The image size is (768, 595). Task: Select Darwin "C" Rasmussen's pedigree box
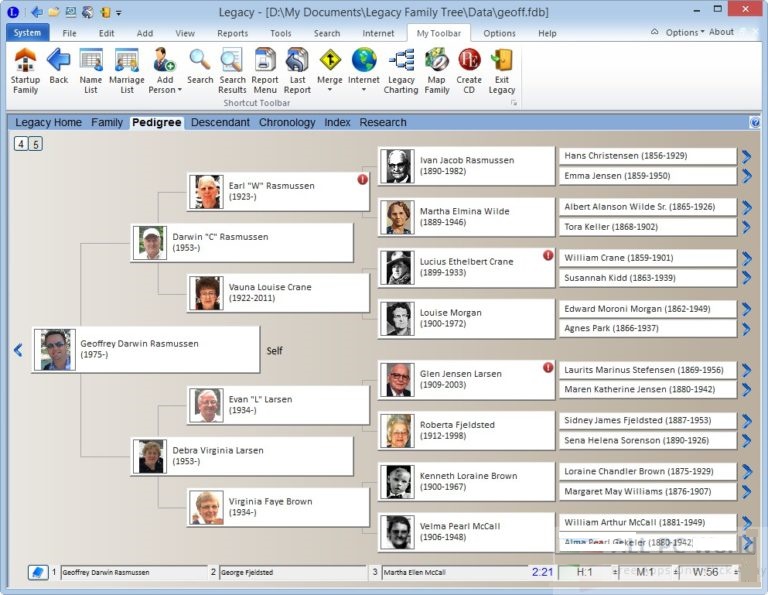(x=242, y=242)
